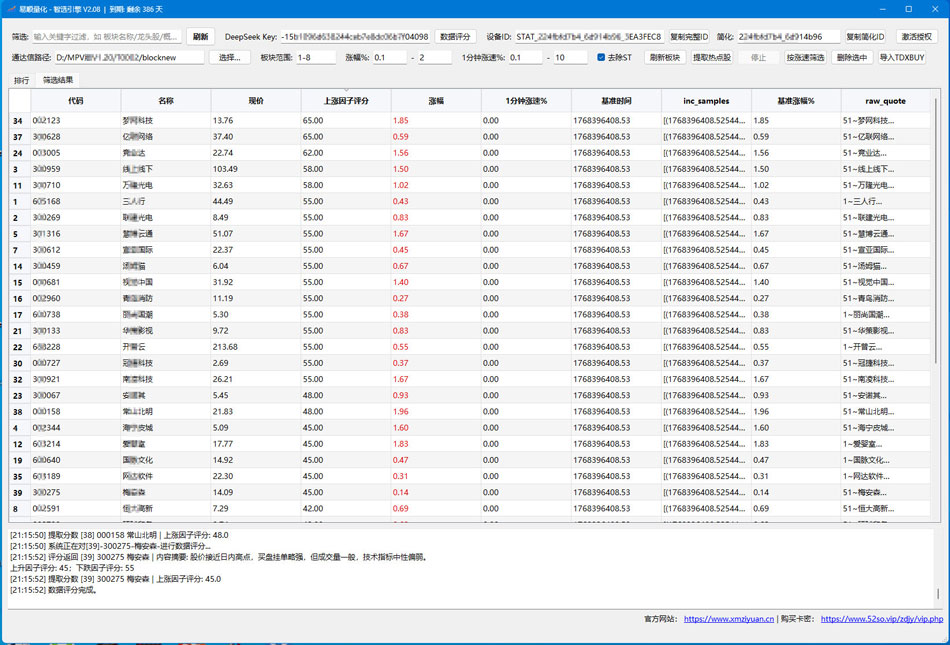This screenshot has width=950, height=645.
Task: Focus the 筛选 keyword filter input
Action: click(x=107, y=36)
